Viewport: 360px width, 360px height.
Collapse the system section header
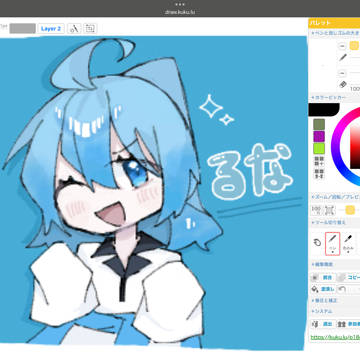[x=335, y=311]
